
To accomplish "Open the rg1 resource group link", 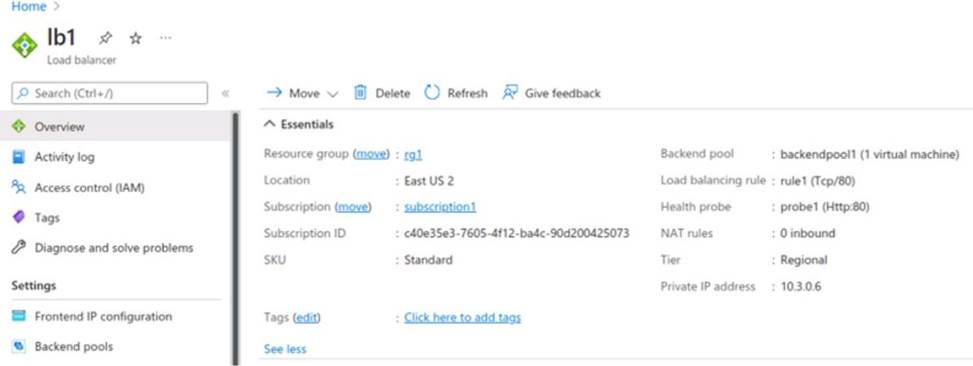I will tap(413, 154).
